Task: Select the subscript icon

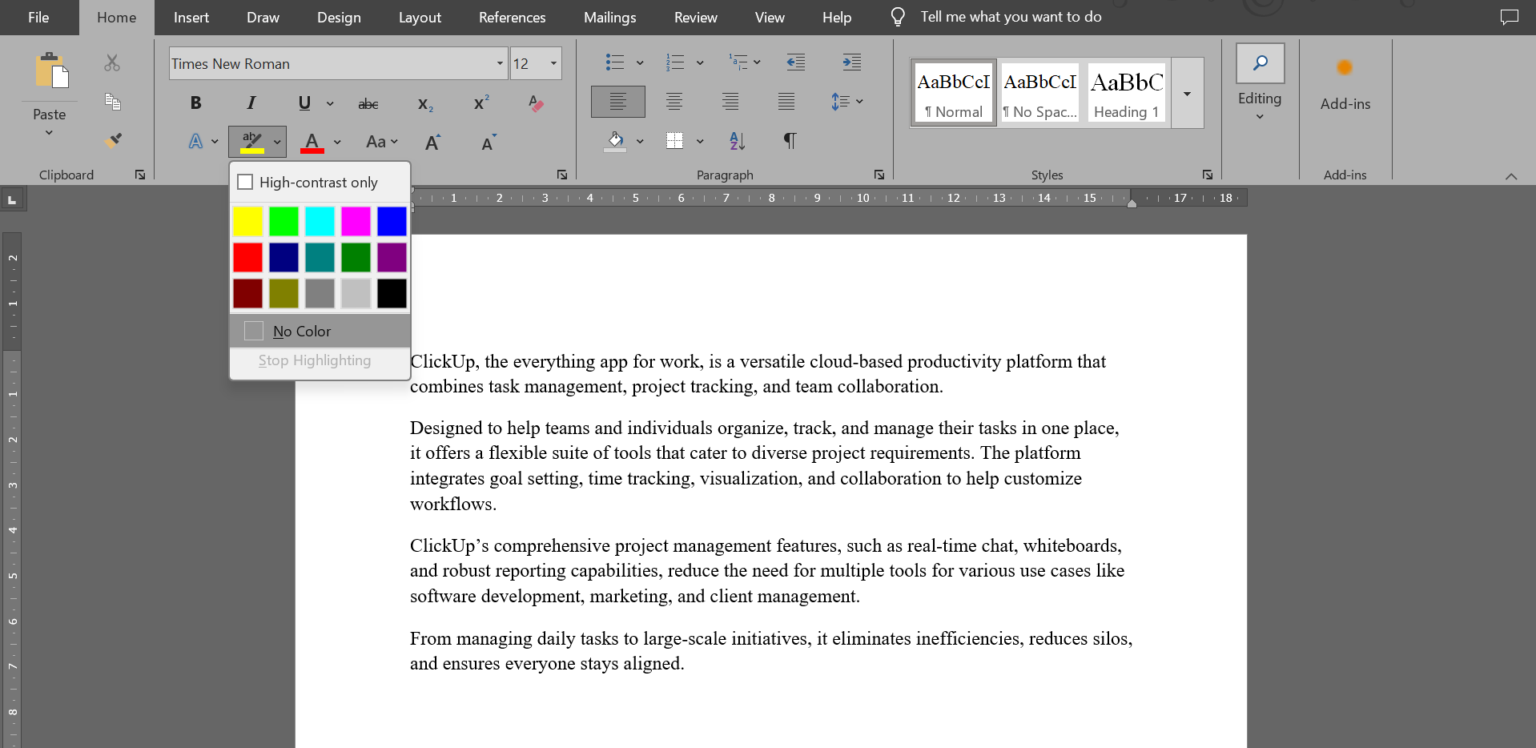Action: [x=422, y=103]
